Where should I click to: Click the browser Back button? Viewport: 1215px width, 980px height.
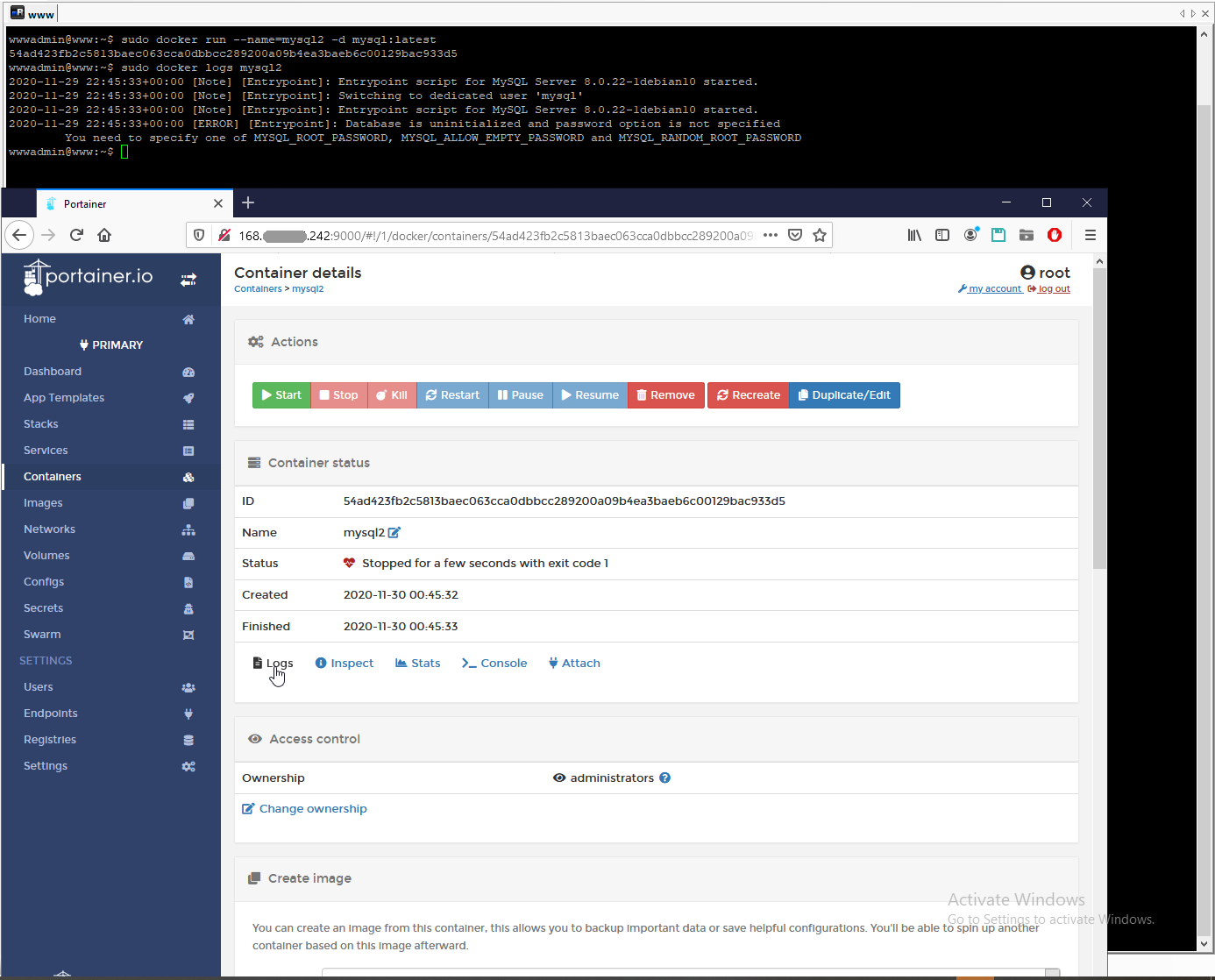19,235
